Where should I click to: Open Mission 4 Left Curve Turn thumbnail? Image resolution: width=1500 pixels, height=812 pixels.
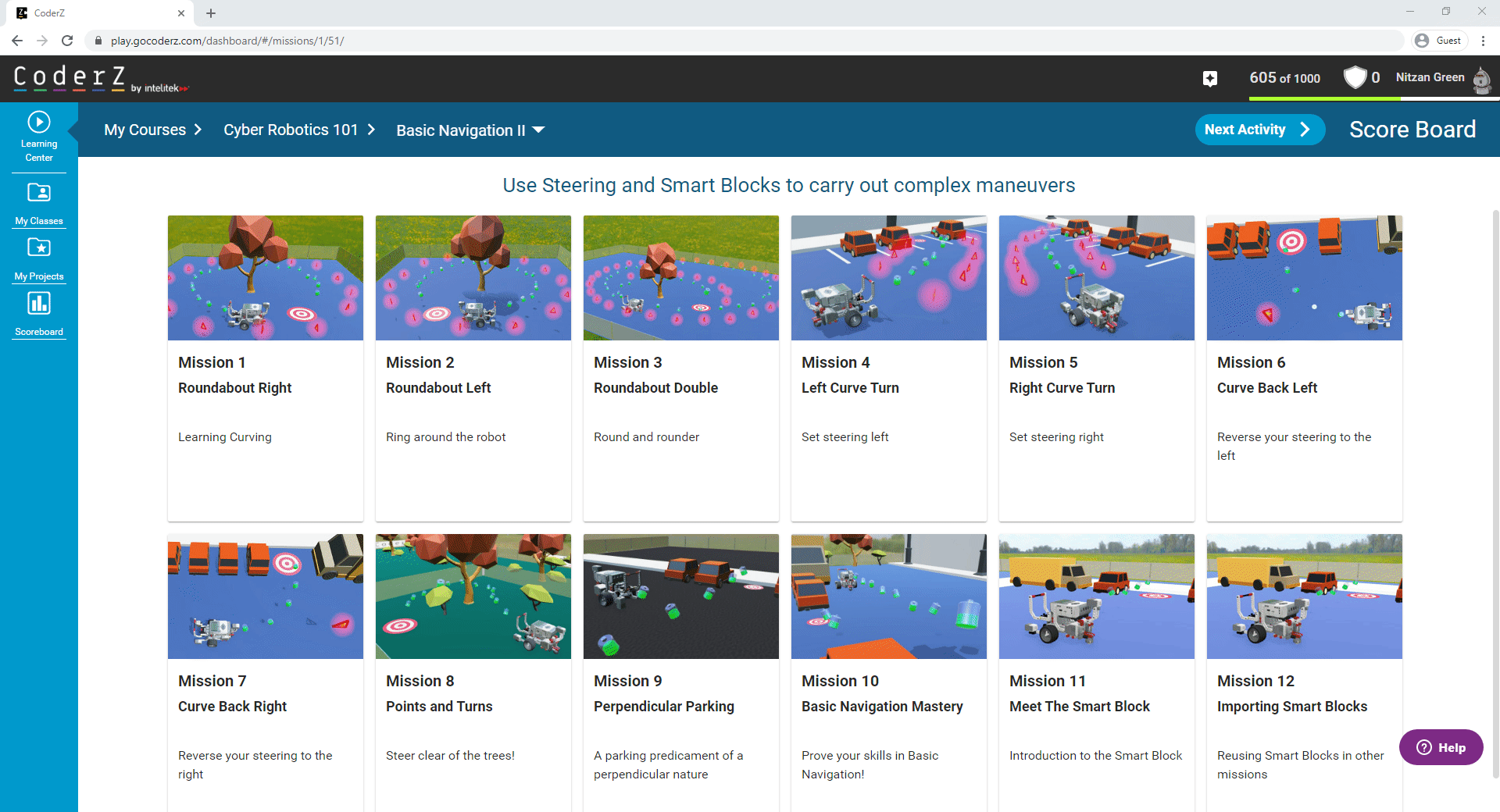tap(888, 278)
